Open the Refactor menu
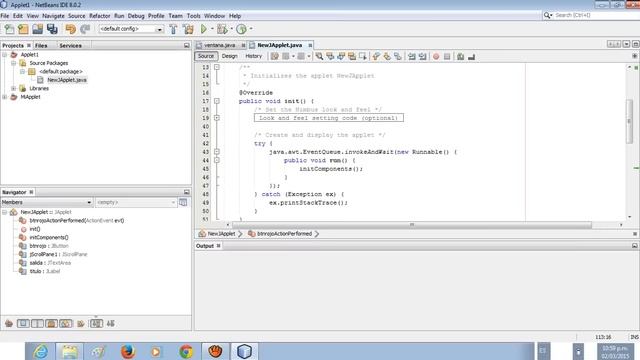The image size is (640, 360). tap(100, 16)
